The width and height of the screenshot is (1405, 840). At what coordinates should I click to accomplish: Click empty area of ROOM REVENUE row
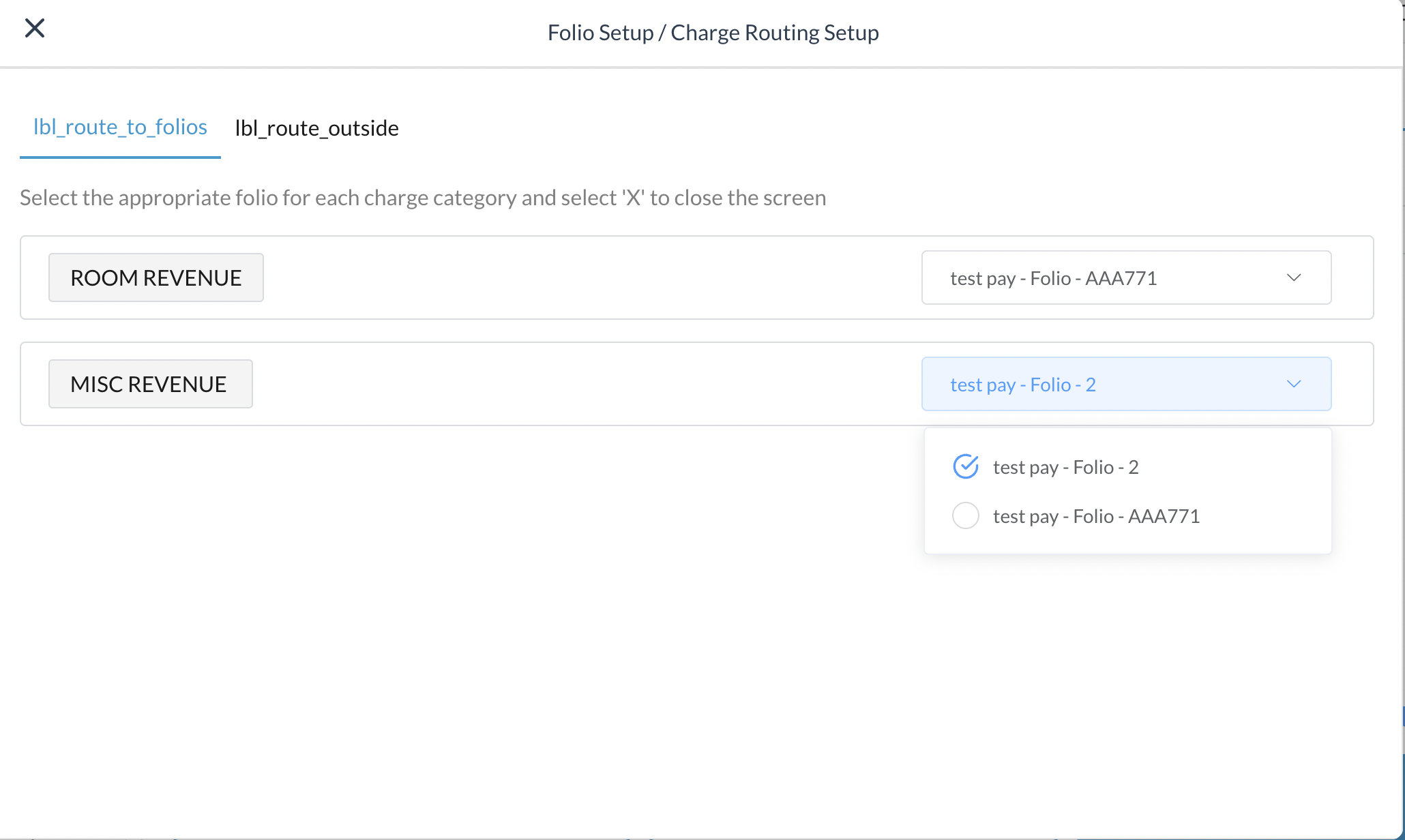587,277
